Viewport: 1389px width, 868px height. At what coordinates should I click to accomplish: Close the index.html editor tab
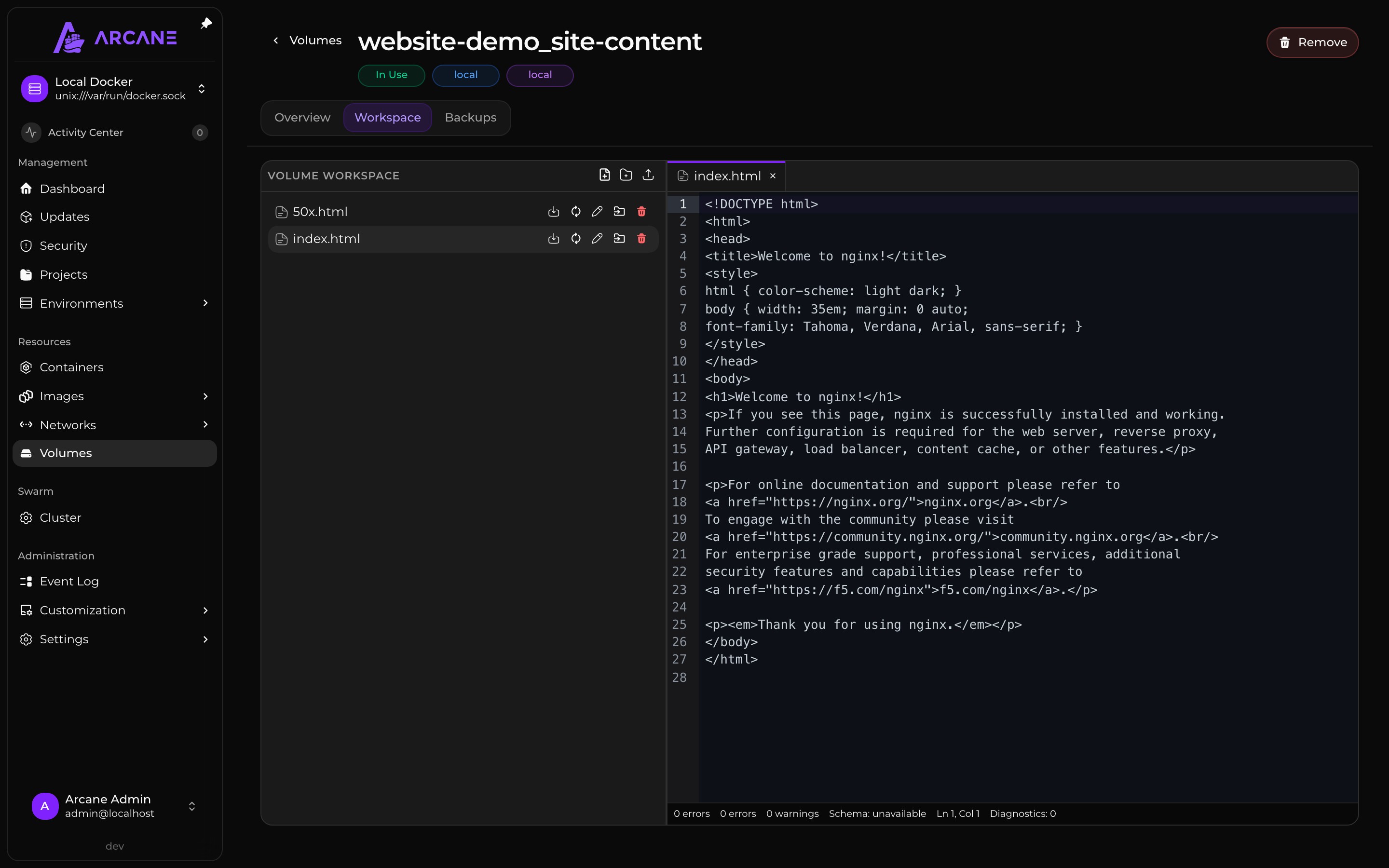pos(773,176)
